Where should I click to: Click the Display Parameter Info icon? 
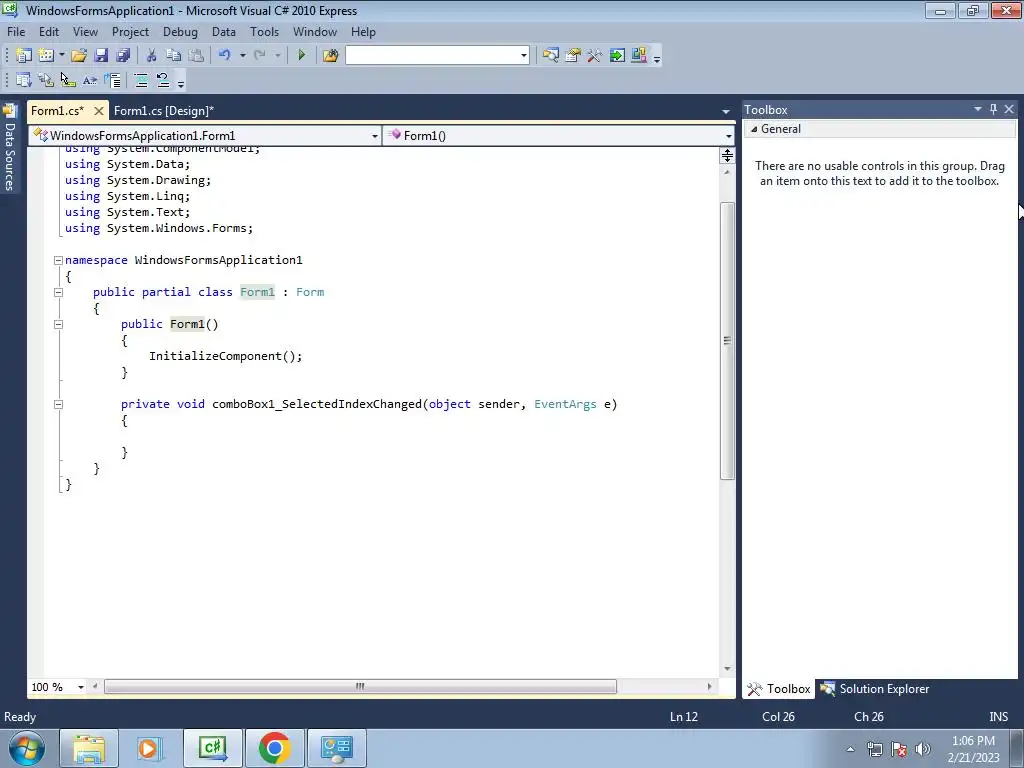click(x=46, y=80)
